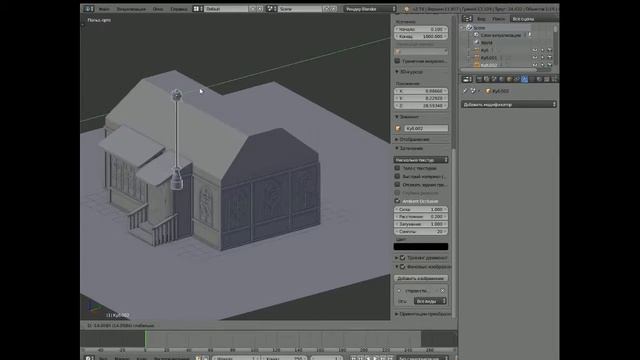Open the 'Все сцены' outliner display dropdown

click(x=535, y=19)
